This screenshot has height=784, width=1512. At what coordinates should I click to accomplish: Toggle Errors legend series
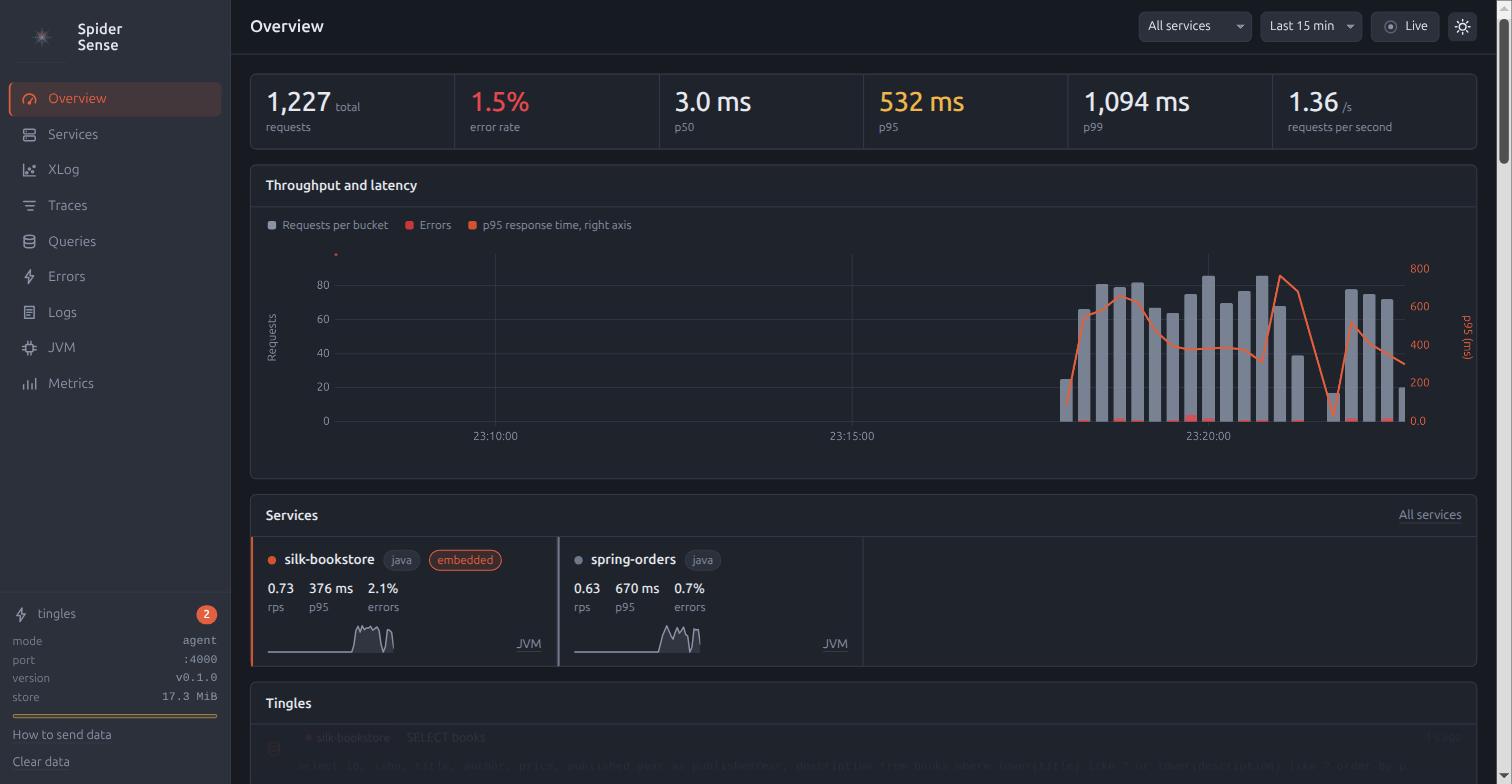point(428,225)
